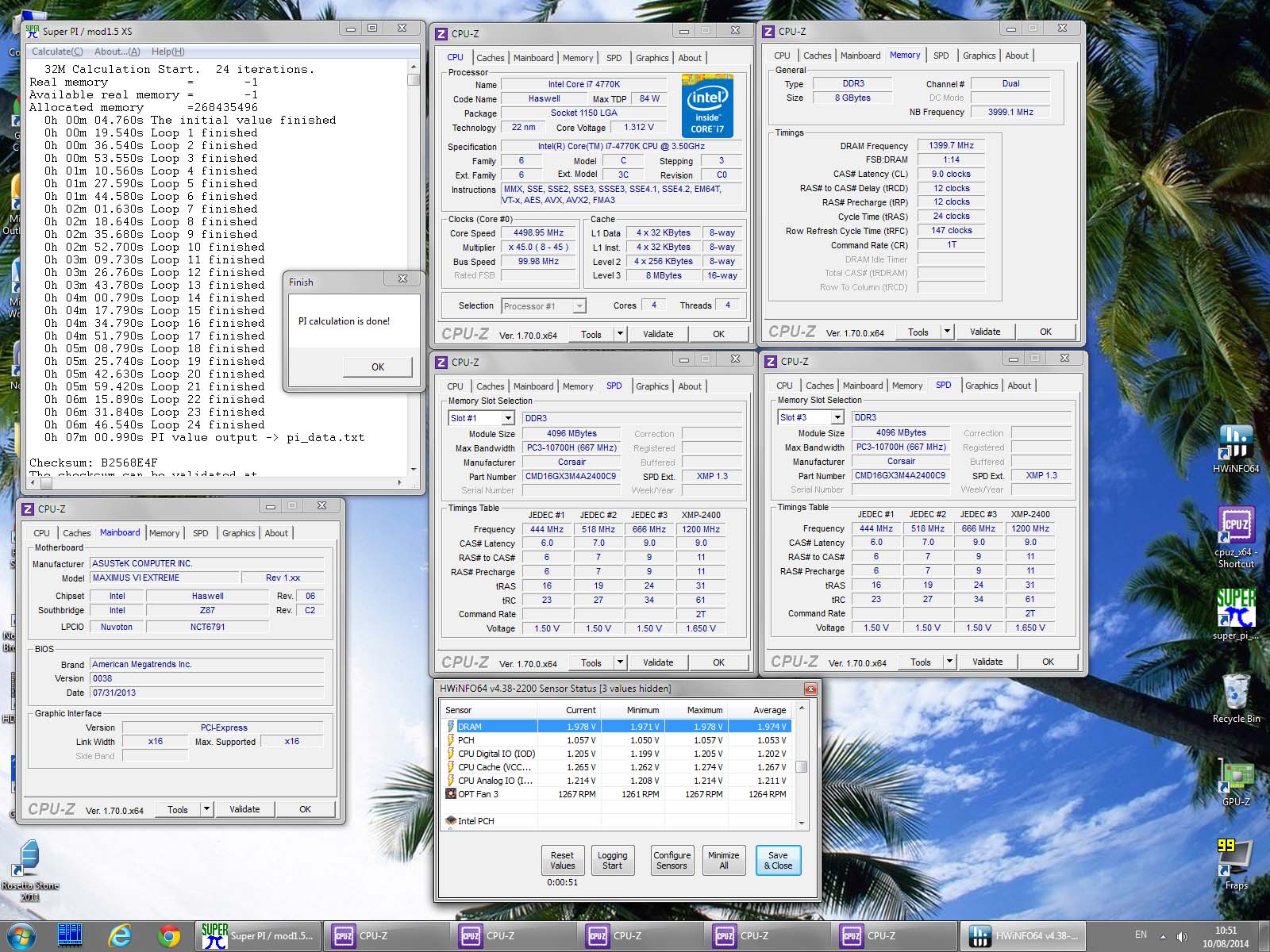This screenshot has width=1270, height=952.
Task: Launch Google Chrome from taskbar
Action: pyautogui.click(x=168, y=936)
